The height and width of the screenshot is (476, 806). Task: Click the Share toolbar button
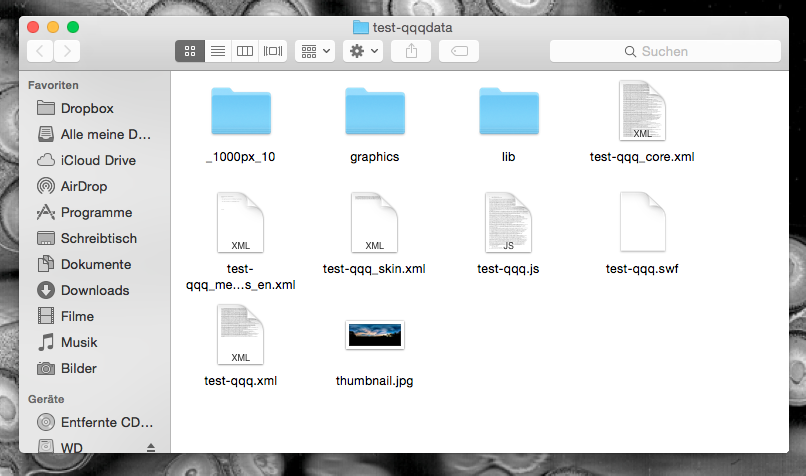coord(411,51)
